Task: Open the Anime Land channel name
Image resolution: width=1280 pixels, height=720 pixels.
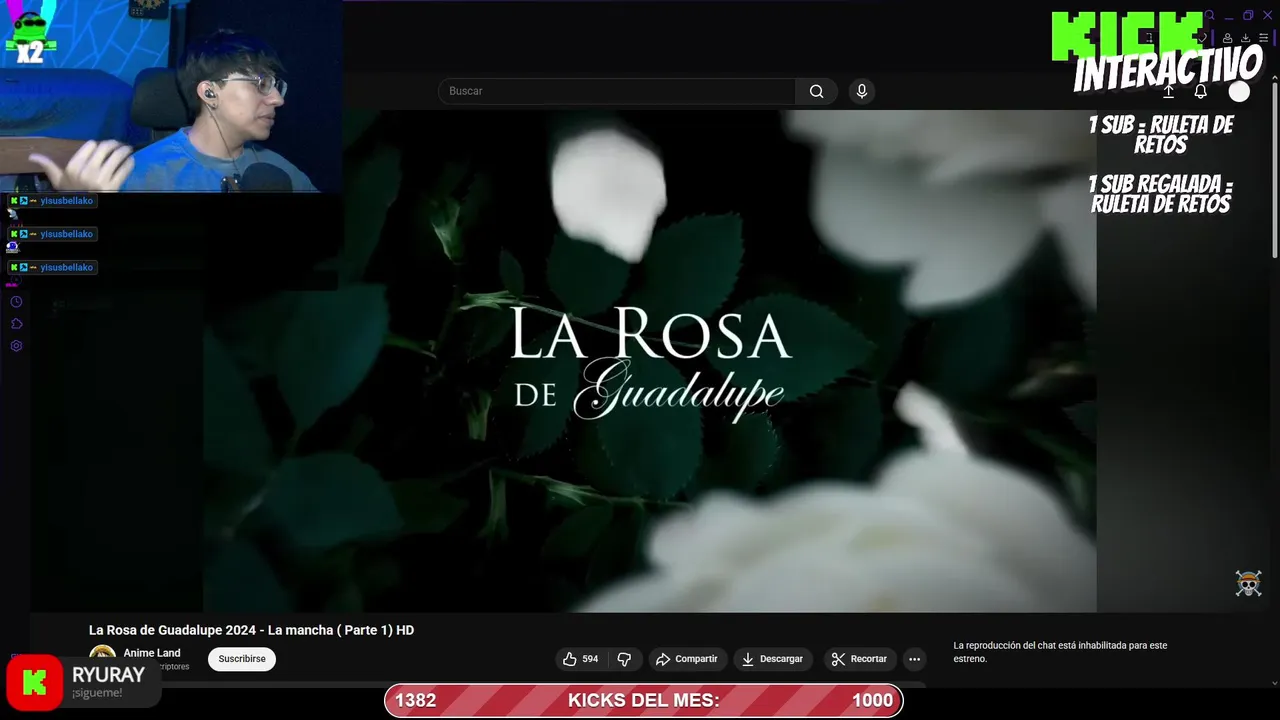Action: click(152, 653)
